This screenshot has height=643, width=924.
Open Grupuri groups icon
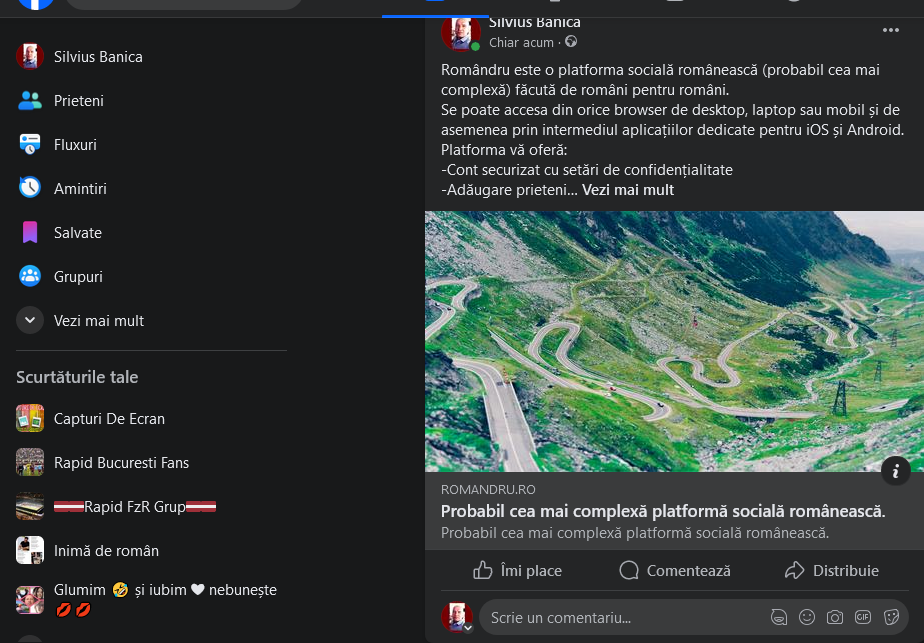(30, 277)
